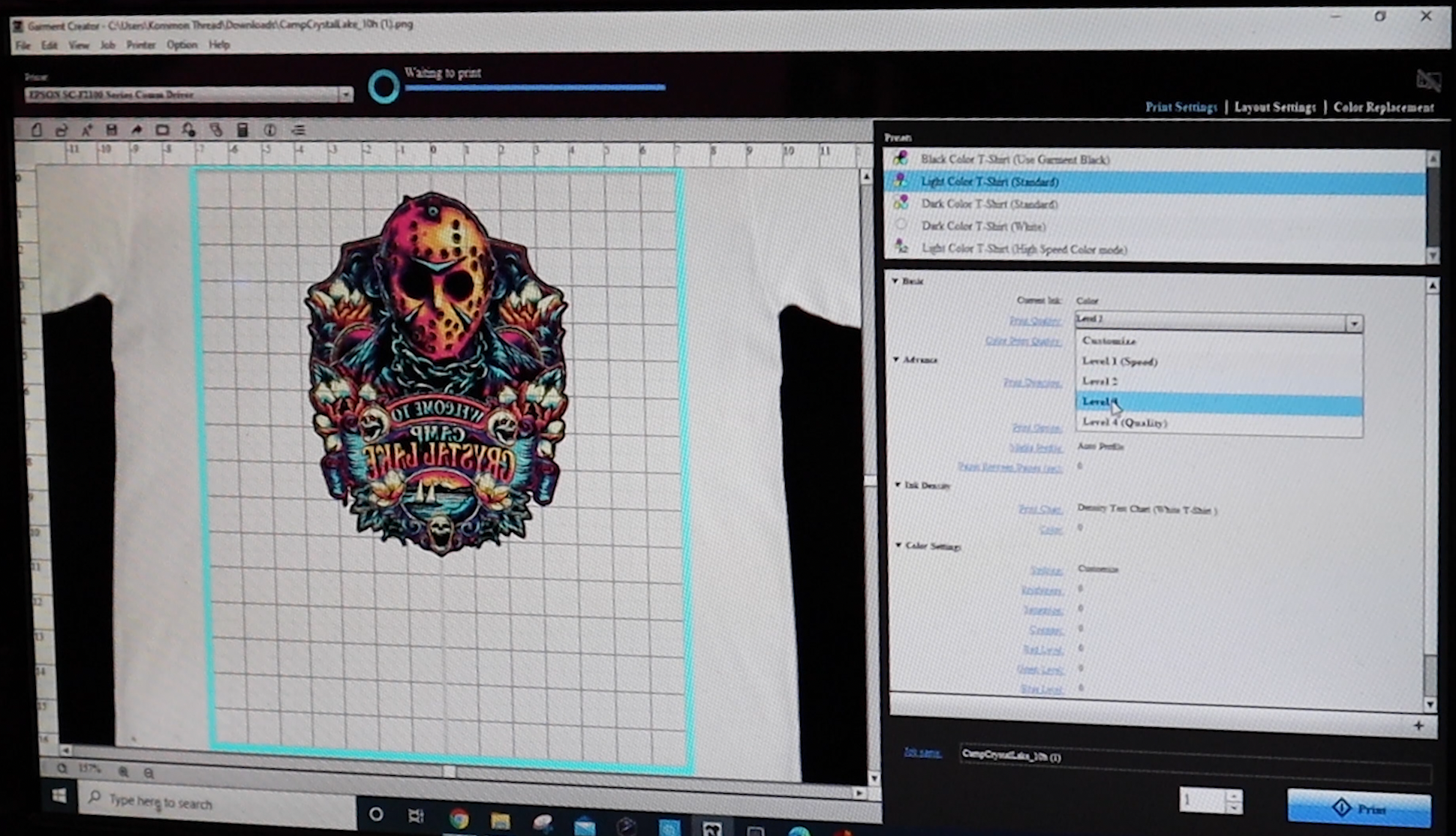This screenshot has width=1456, height=836.
Task: Open the printer selection dropdown
Action: coord(345,95)
